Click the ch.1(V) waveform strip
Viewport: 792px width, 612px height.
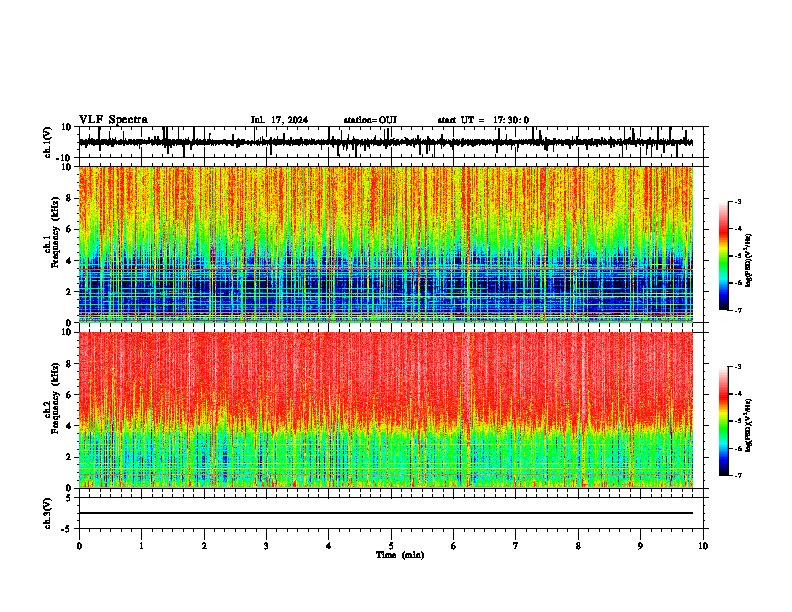pos(386,142)
